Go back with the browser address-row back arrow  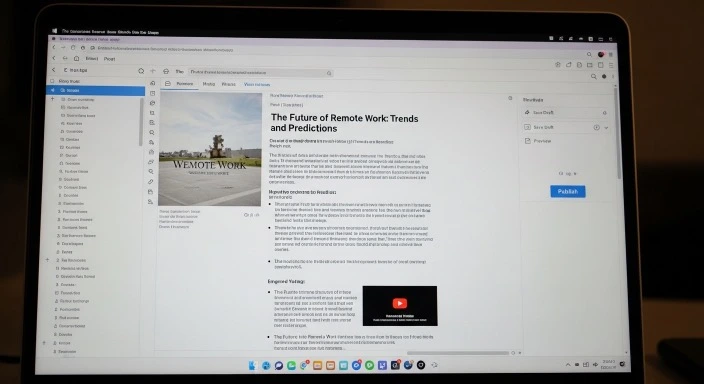pyautogui.click(x=54, y=47)
